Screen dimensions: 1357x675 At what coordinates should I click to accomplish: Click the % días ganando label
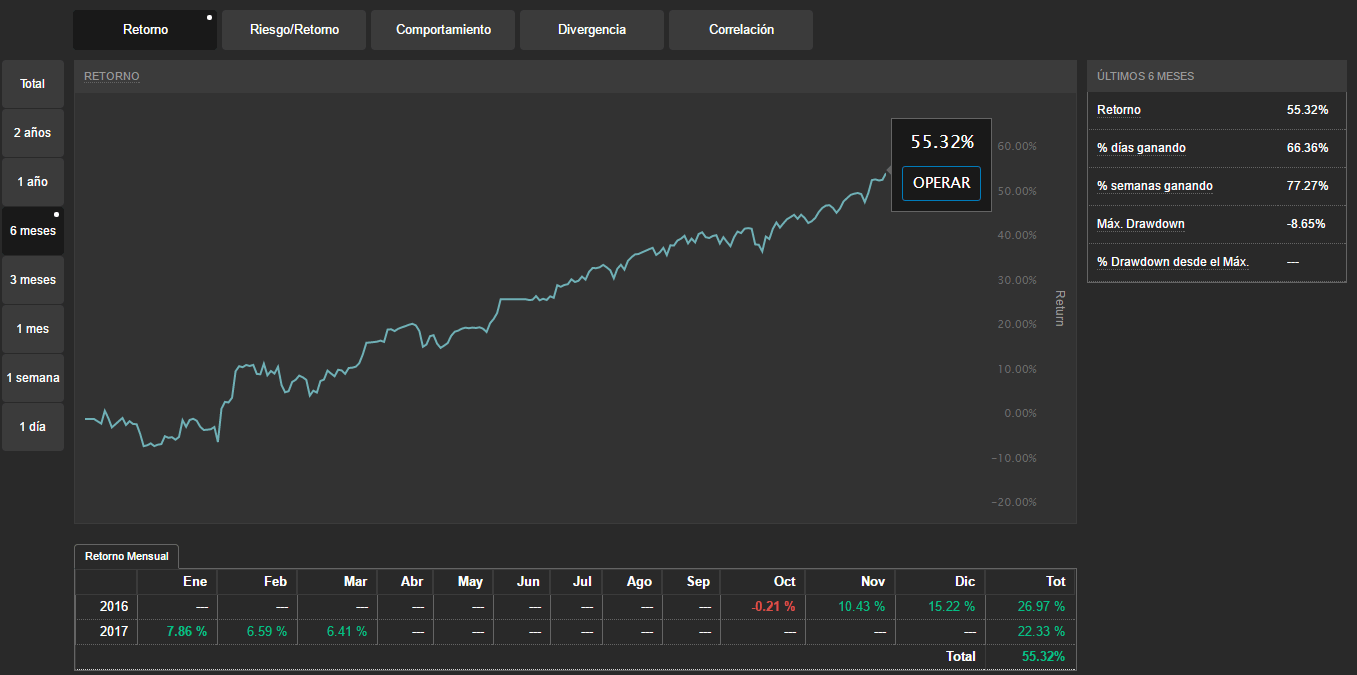click(x=1141, y=148)
